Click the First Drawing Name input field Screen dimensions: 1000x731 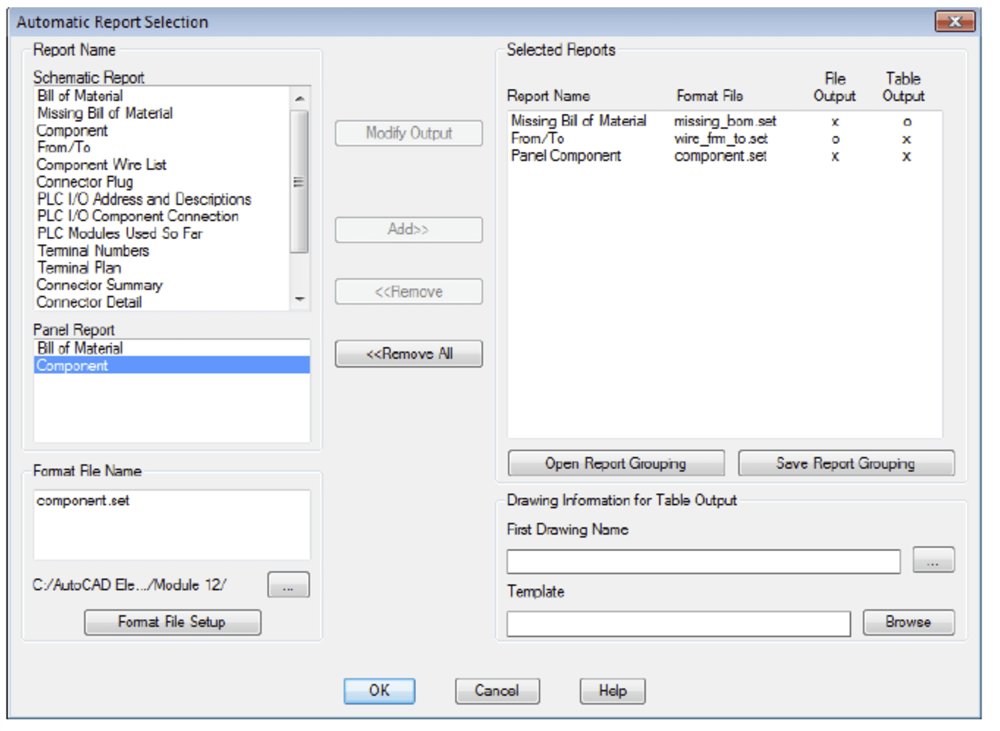703,562
